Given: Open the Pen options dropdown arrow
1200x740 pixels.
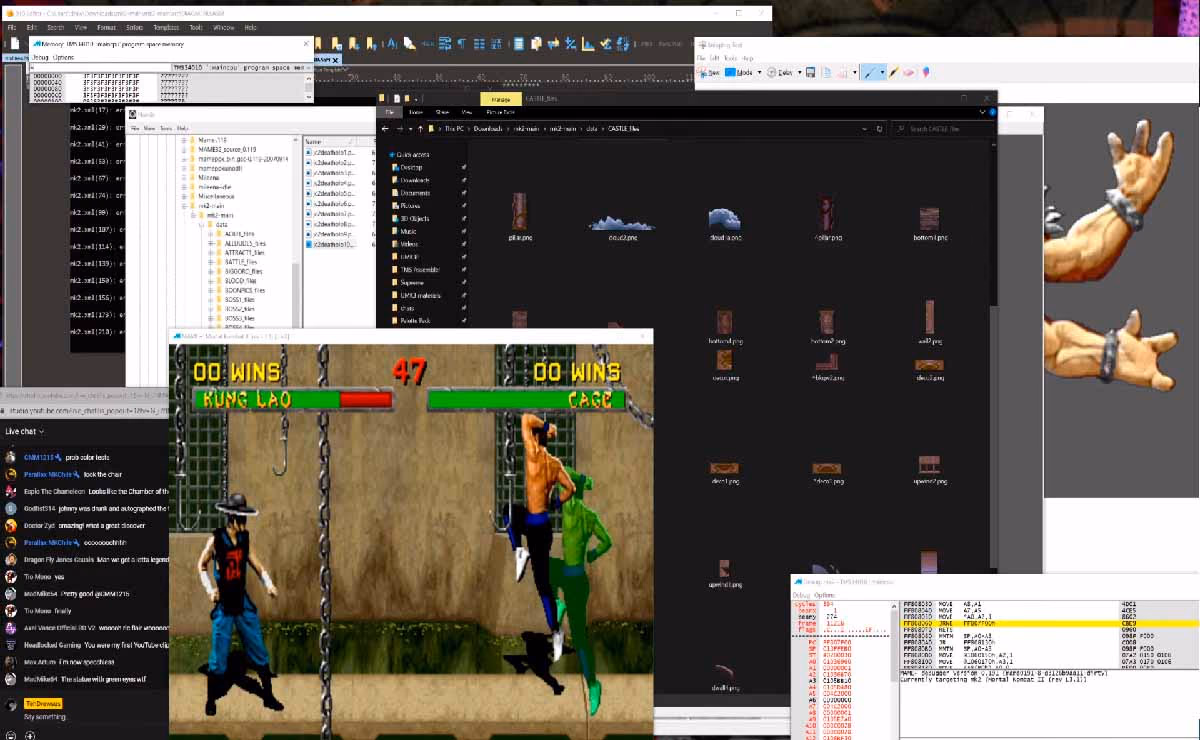Looking at the screenshot, I should [x=881, y=73].
